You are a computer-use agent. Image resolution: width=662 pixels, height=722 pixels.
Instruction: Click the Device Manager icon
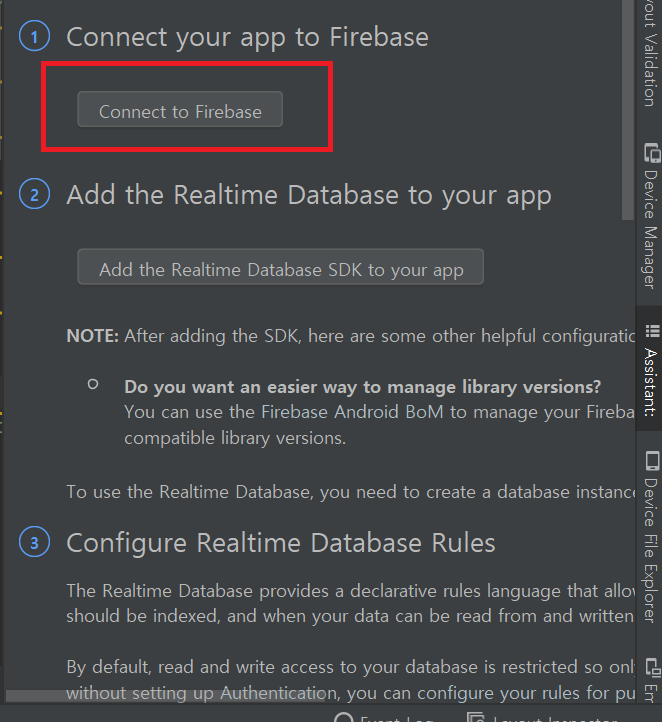tap(652, 153)
